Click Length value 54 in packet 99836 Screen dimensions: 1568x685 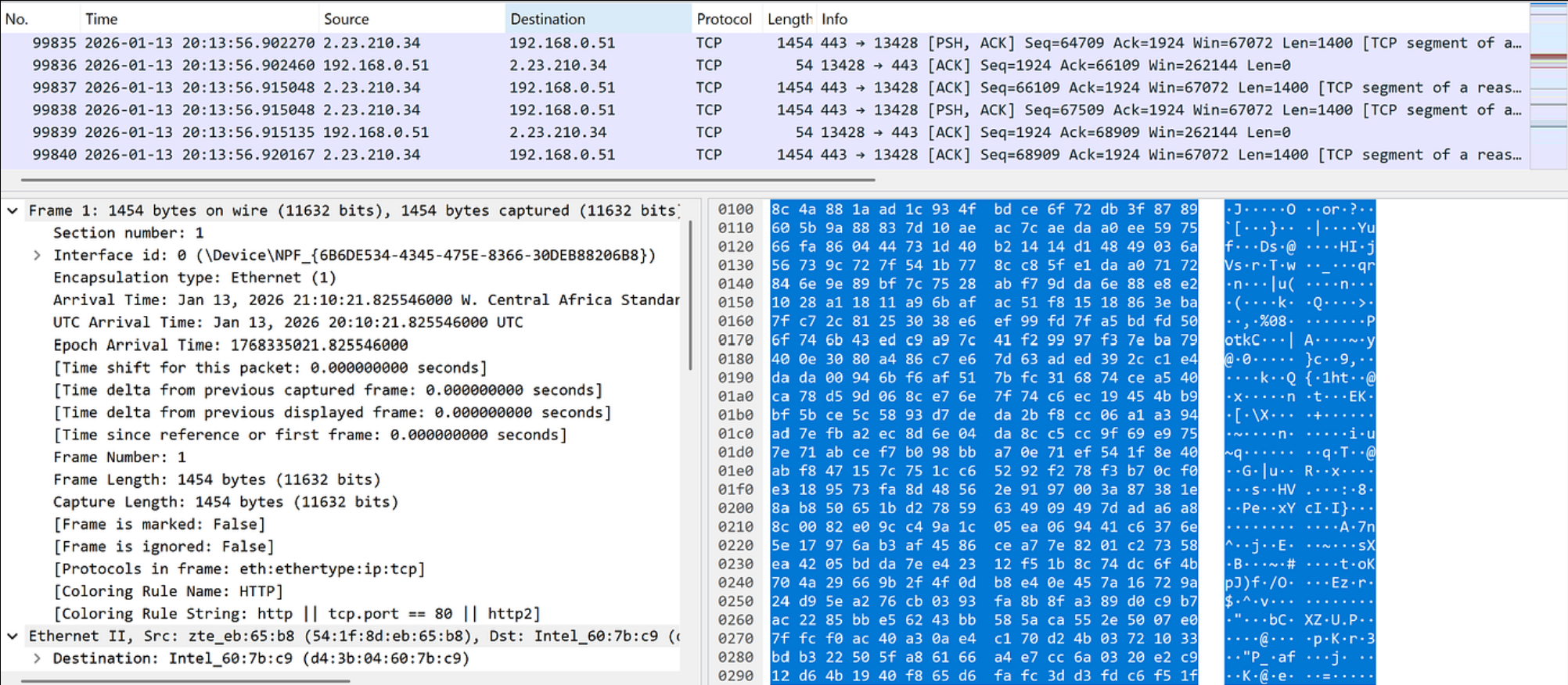(804, 66)
